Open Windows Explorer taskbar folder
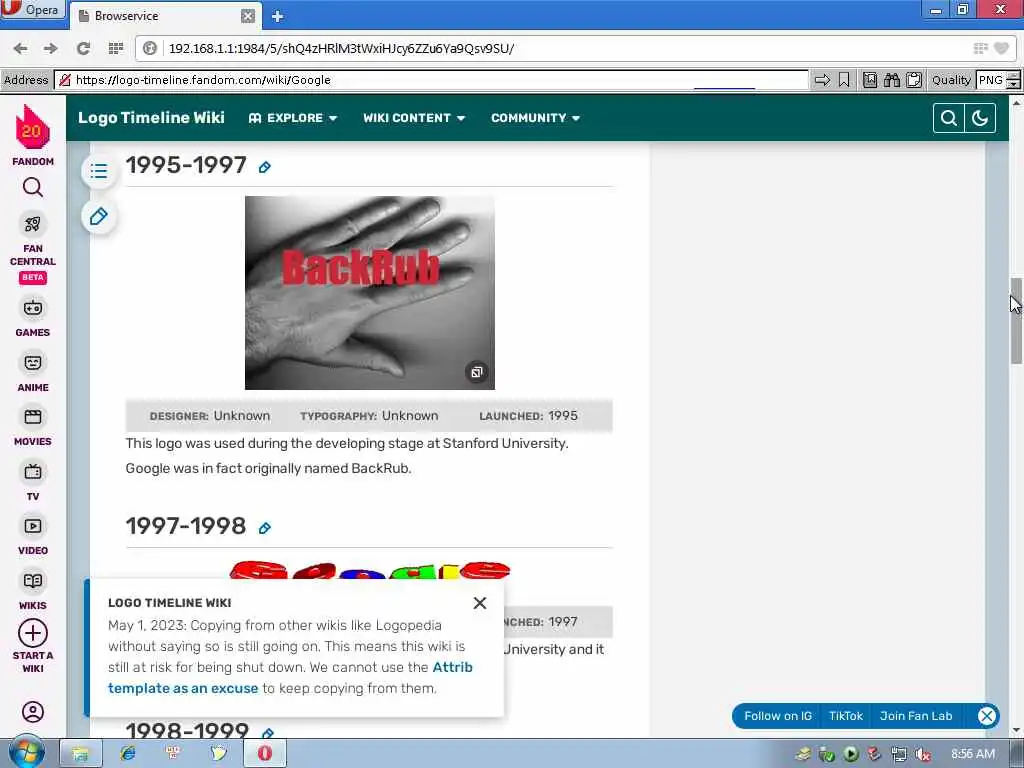Image resolution: width=1024 pixels, height=768 pixels. coord(80,753)
